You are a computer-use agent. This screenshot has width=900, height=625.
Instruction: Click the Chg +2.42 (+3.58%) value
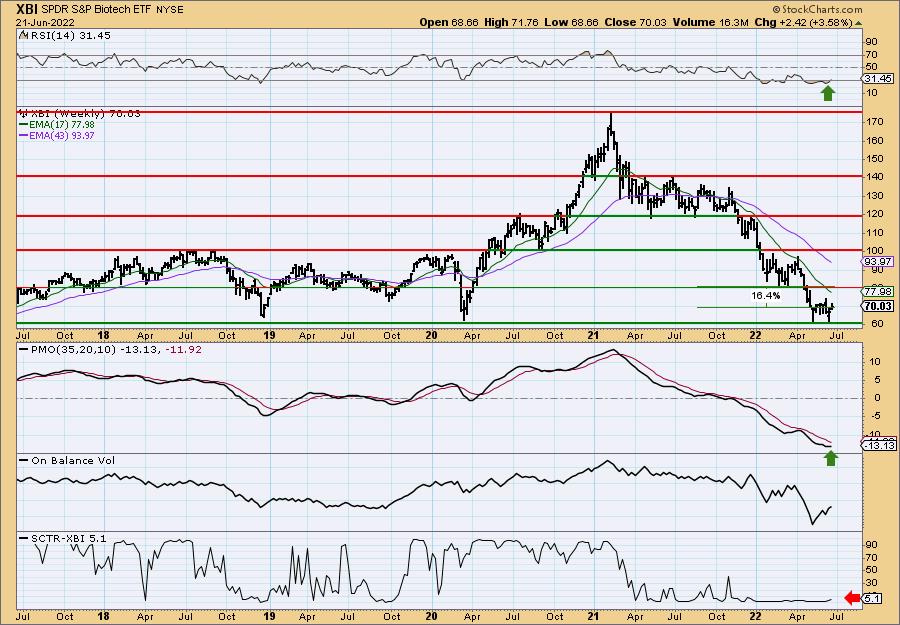(x=802, y=22)
